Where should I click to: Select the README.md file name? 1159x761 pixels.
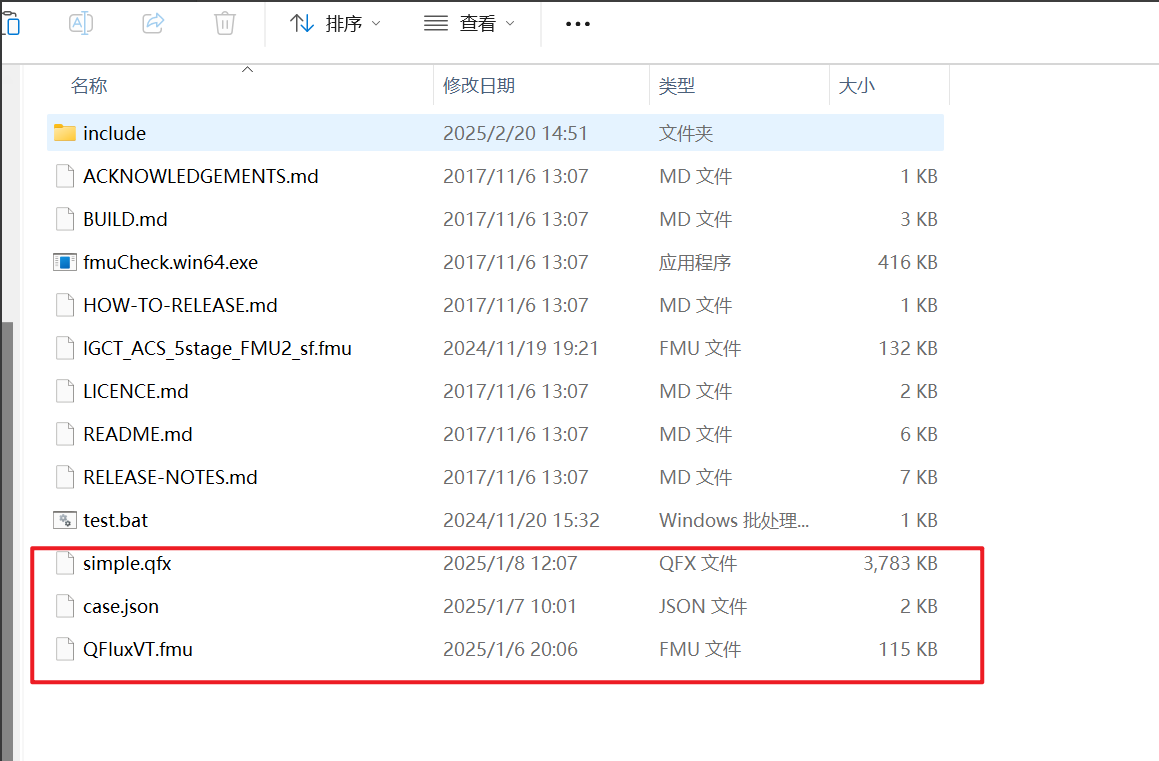pyautogui.click(x=137, y=434)
